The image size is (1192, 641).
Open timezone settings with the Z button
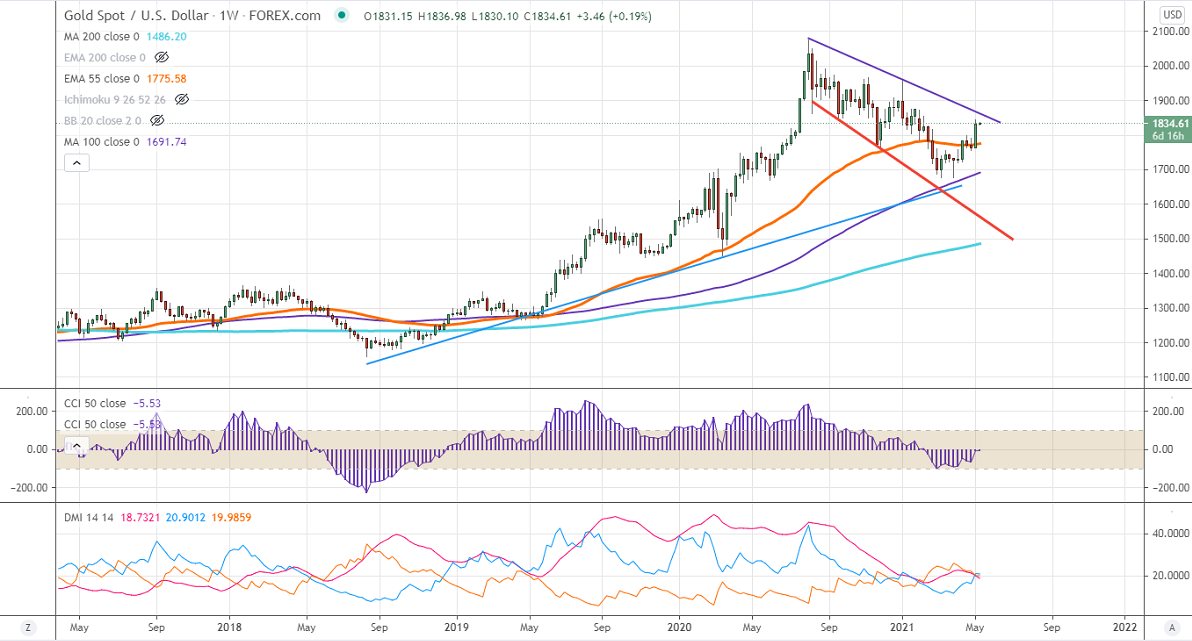[28, 627]
